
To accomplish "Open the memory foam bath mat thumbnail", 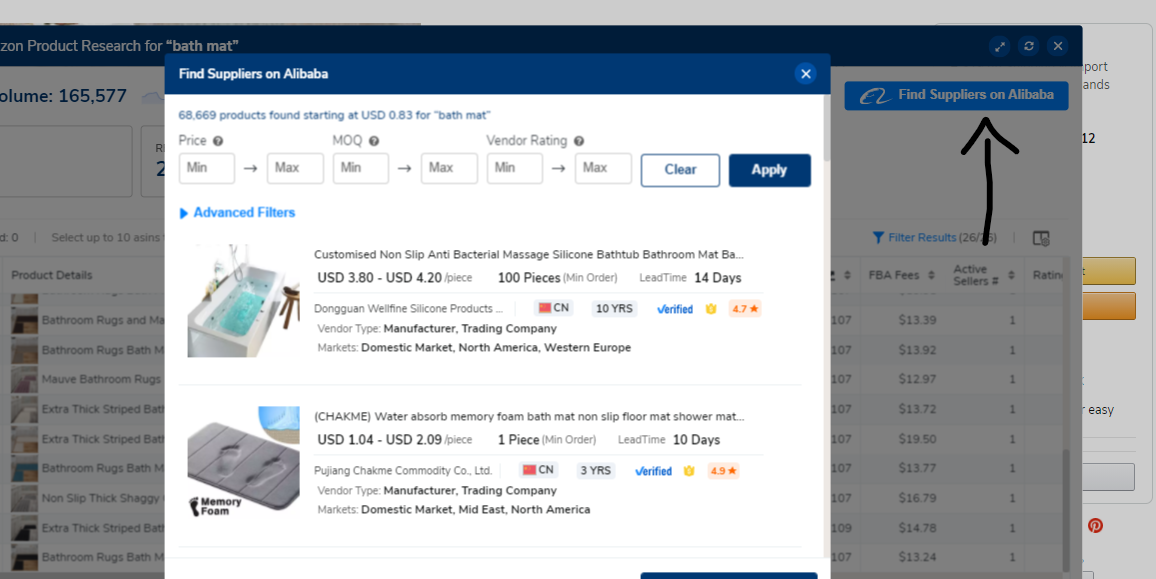I will (x=243, y=462).
